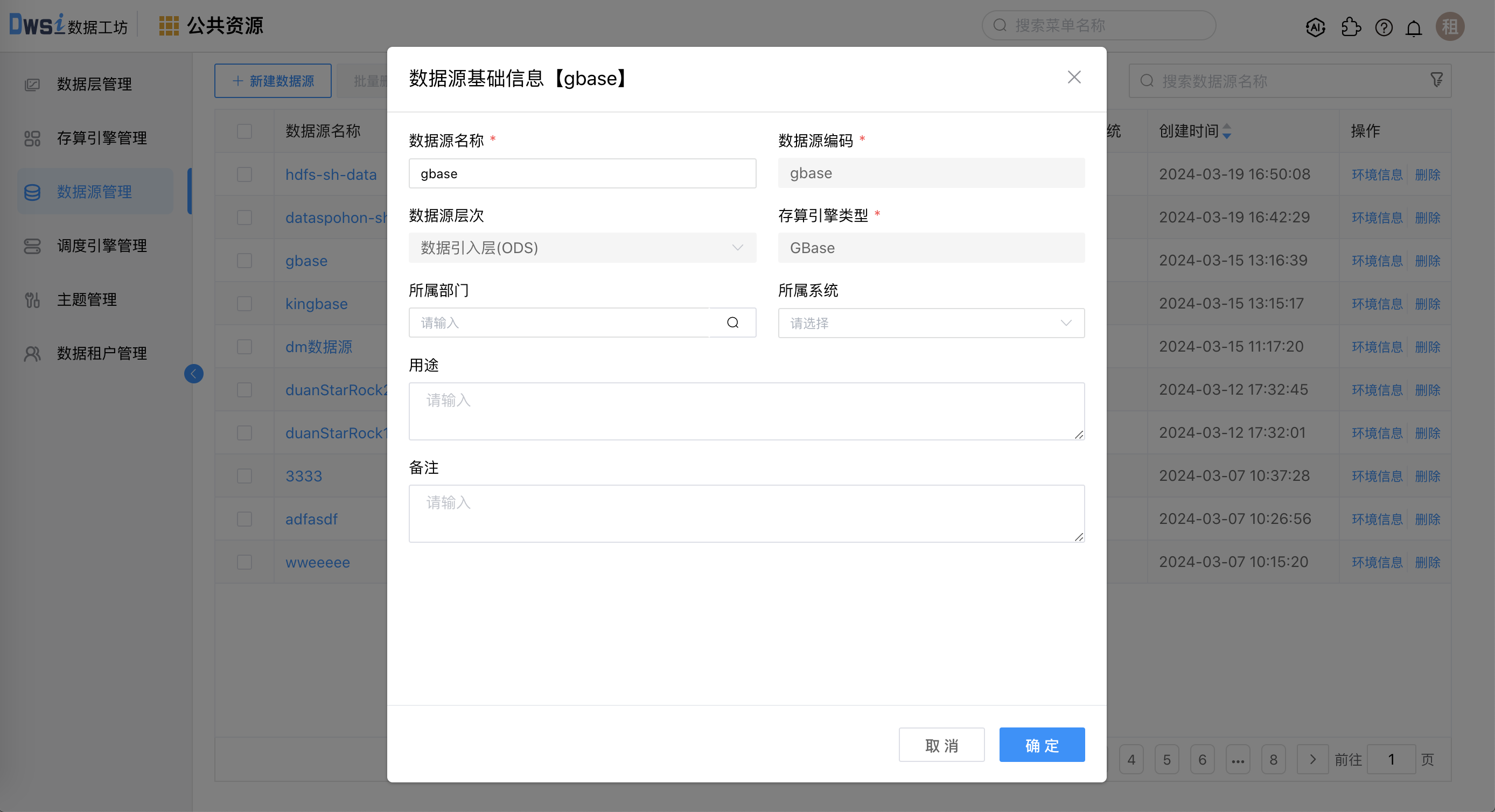Open the 数据源层次 dropdown
The width and height of the screenshot is (1495, 812).
[x=582, y=248]
